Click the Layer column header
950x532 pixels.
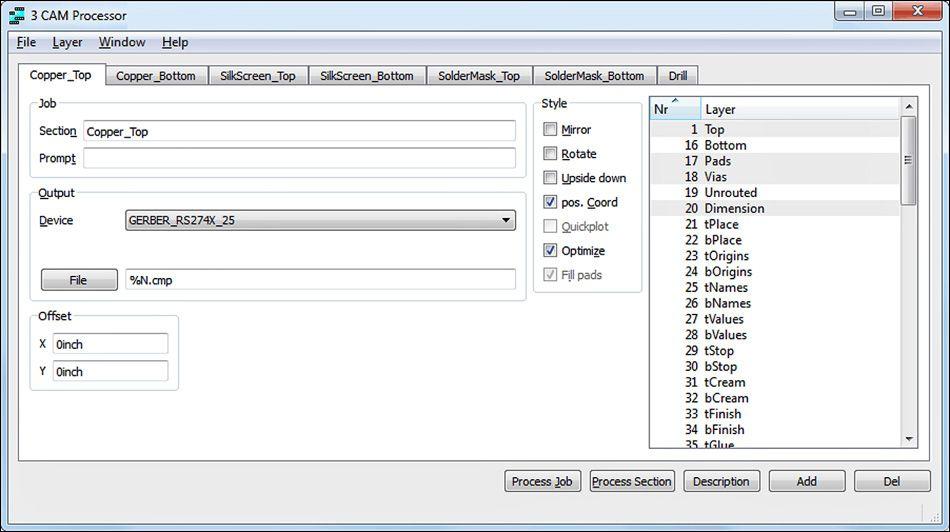[800, 108]
